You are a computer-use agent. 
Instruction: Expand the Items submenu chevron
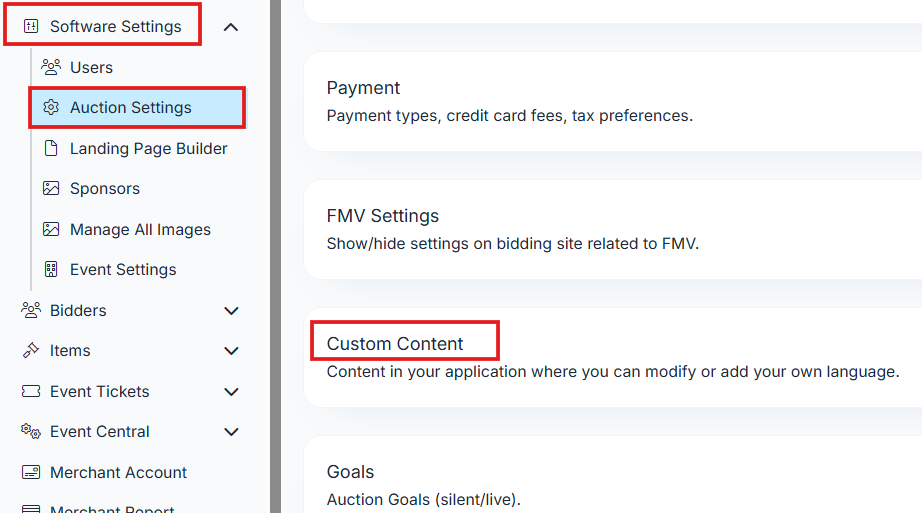click(231, 351)
